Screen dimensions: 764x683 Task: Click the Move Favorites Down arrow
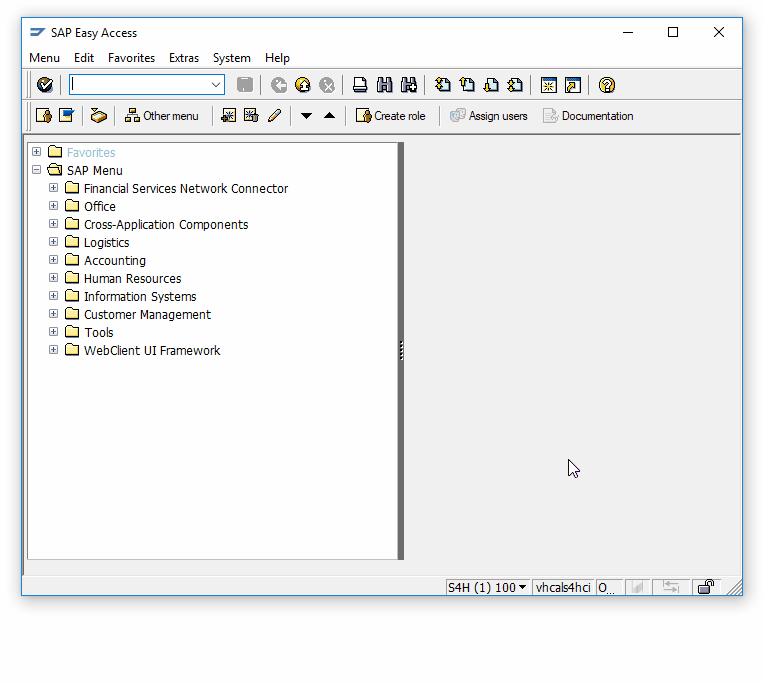(306, 115)
